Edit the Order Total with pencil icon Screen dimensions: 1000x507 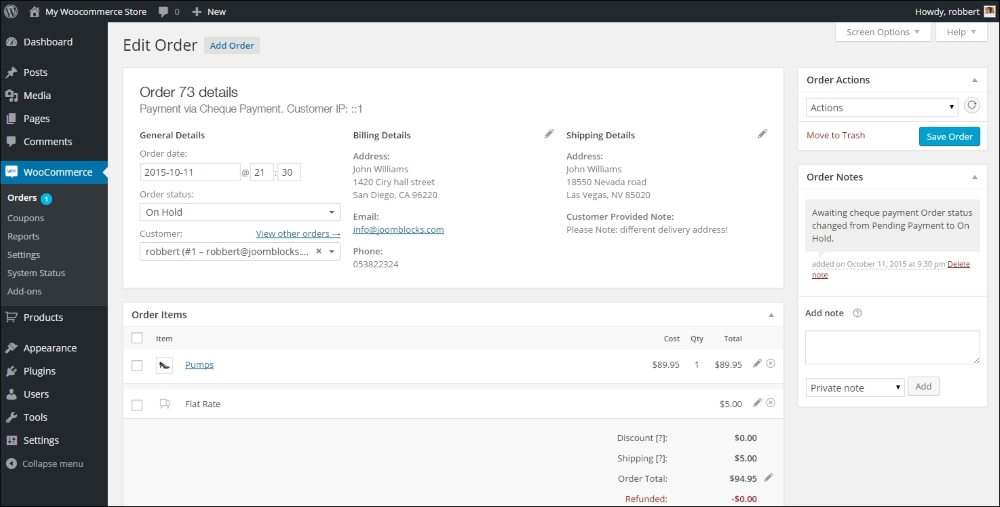(x=768, y=477)
